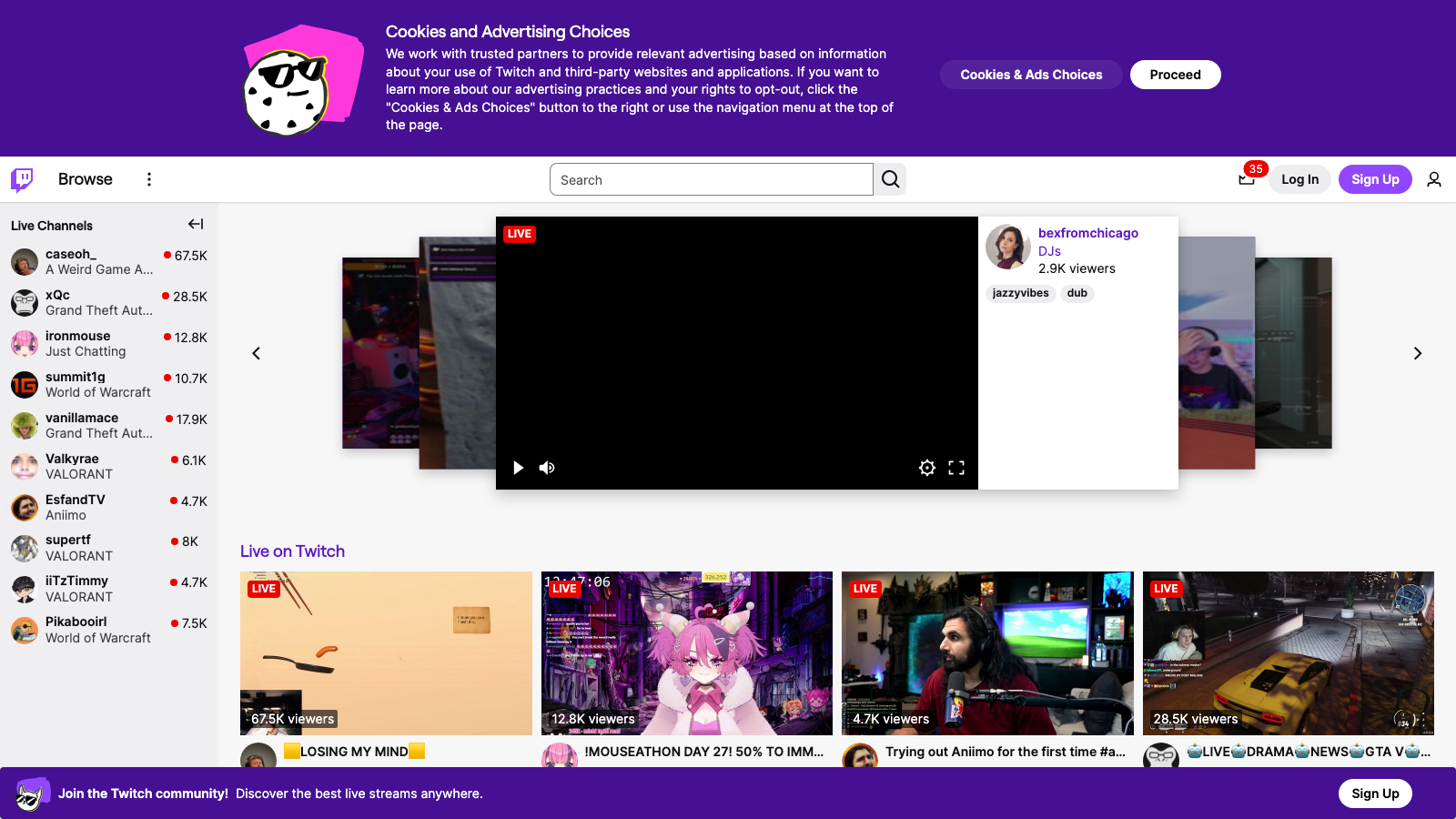This screenshot has width=1456, height=819.
Task: Click Proceed on cookie banner
Action: tap(1175, 75)
